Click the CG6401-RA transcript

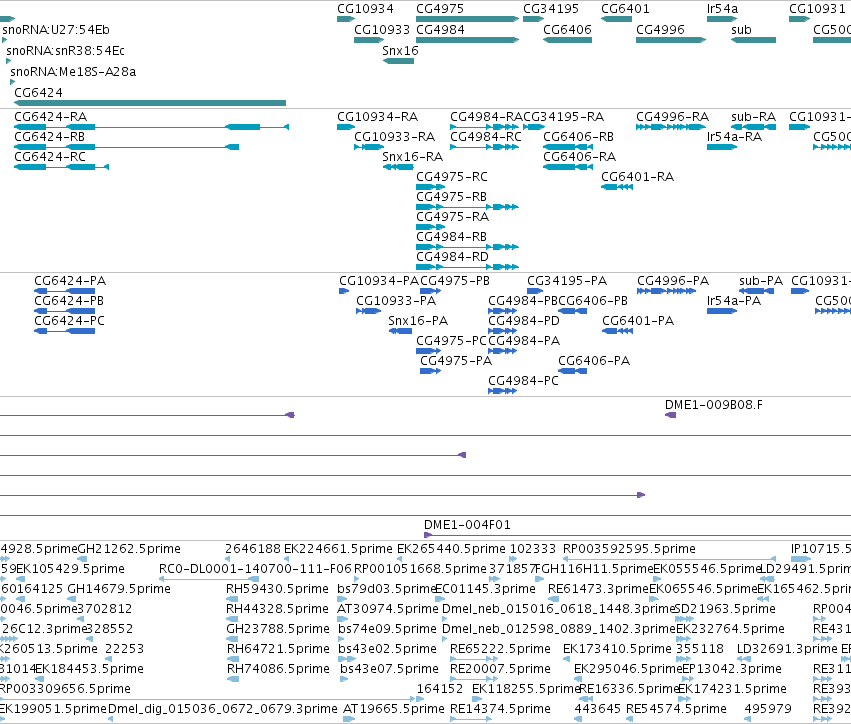point(617,187)
